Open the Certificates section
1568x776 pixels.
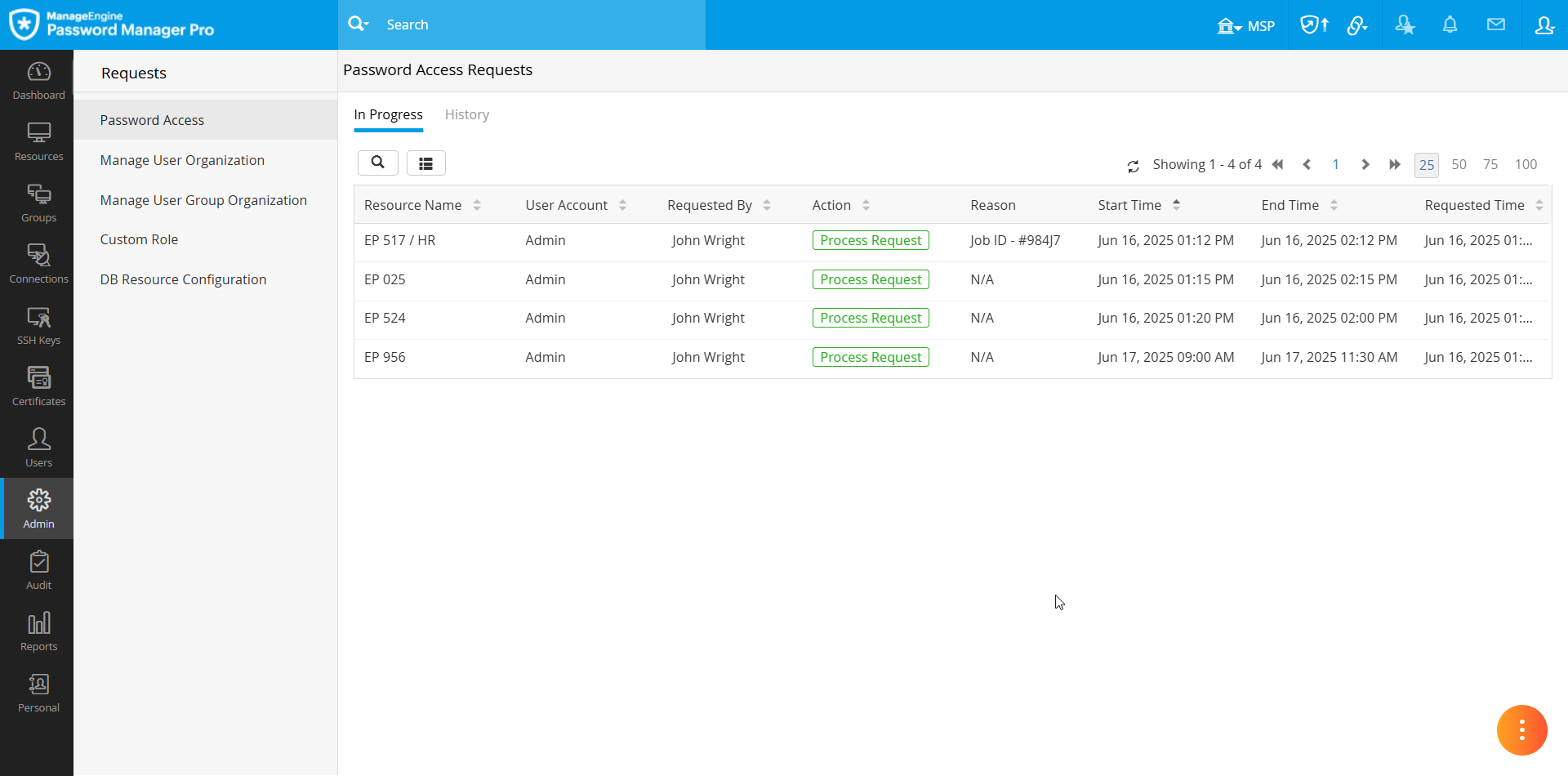[x=38, y=384]
